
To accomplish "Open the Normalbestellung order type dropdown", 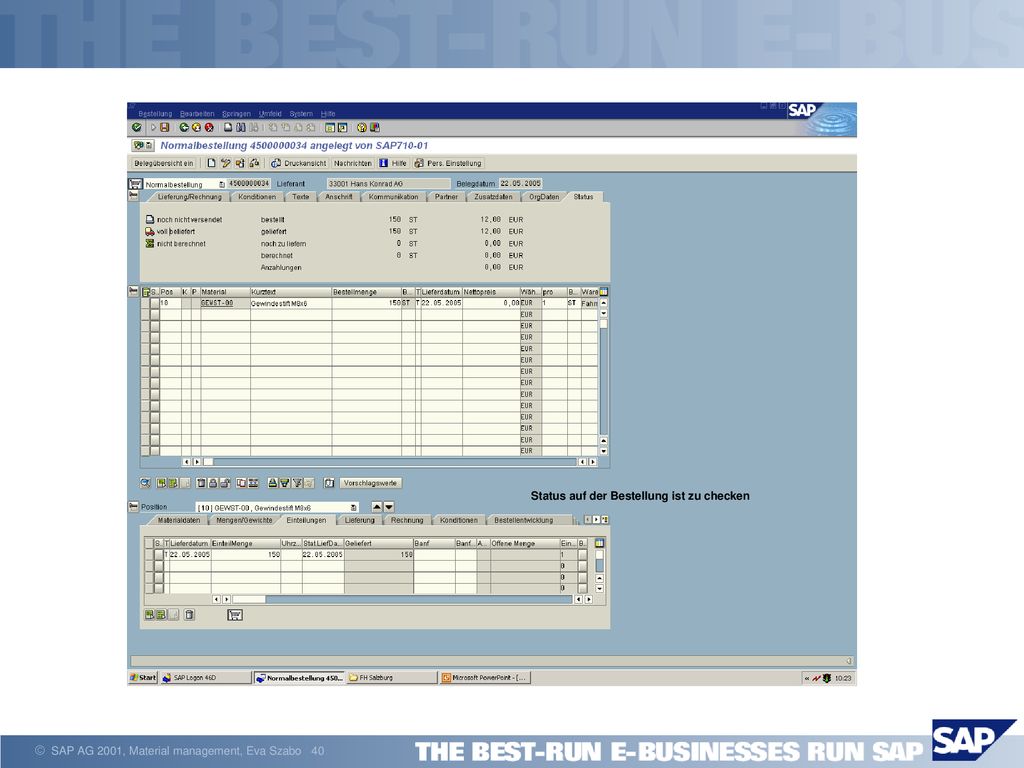I will (x=222, y=185).
